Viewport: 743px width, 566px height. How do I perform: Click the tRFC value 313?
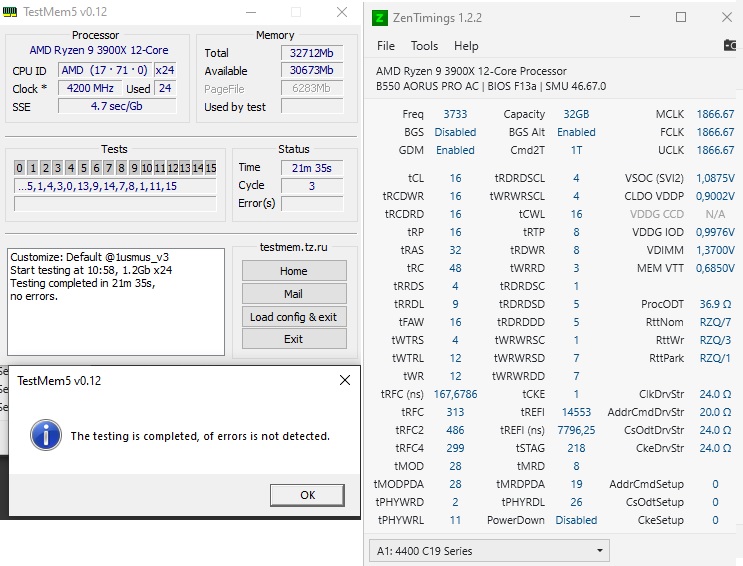point(455,412)
